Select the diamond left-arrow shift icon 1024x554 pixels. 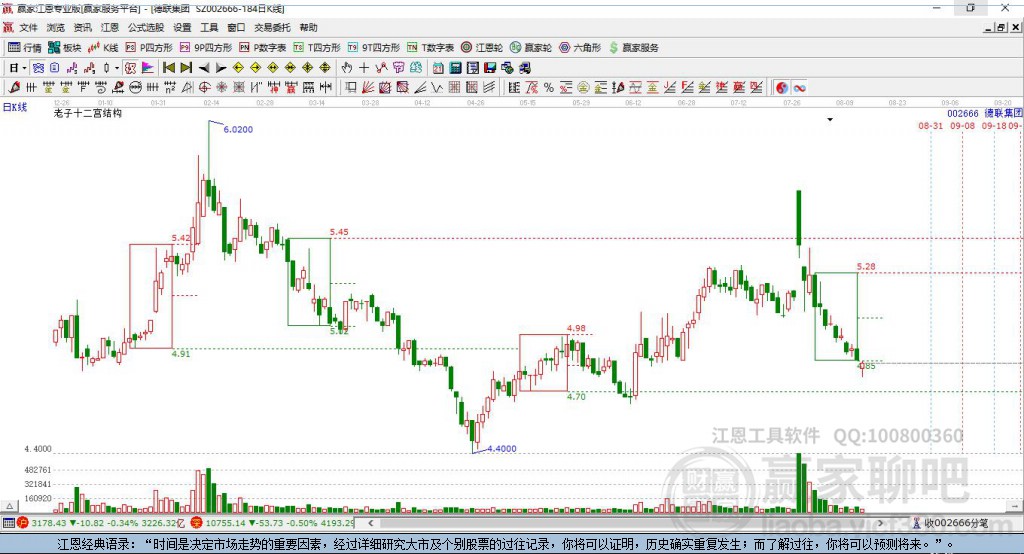pyautogui.click(x=238, y=68)
